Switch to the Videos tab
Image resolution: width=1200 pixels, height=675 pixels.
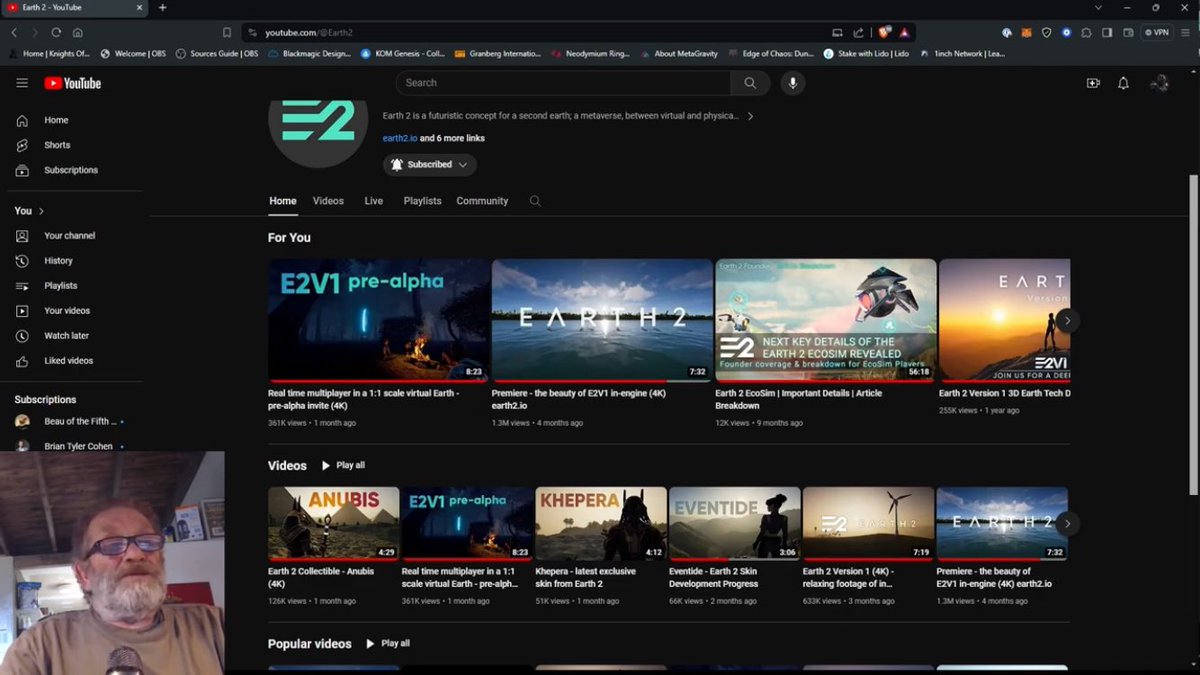pos(328,201)
